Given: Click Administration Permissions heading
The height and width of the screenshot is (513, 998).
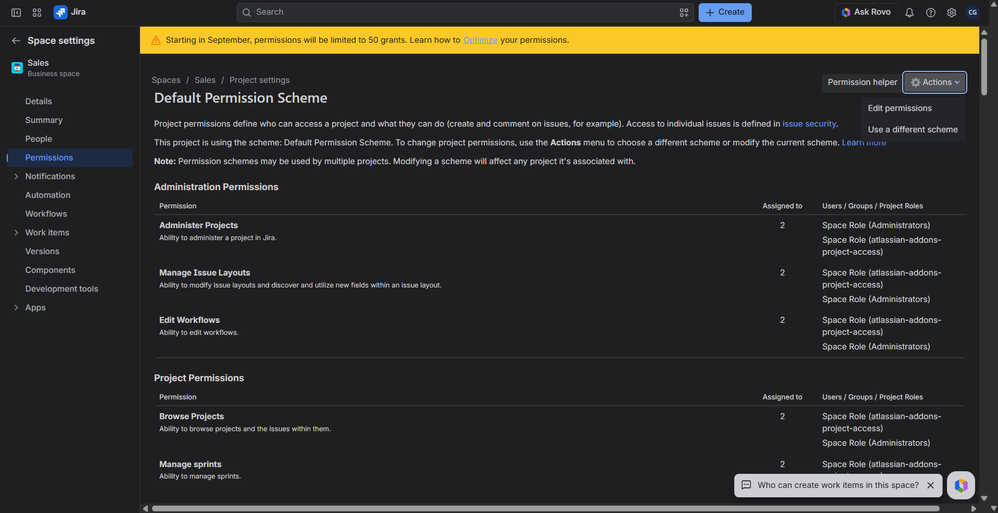Looking at the screenshot, I should (x=216, y=187).
